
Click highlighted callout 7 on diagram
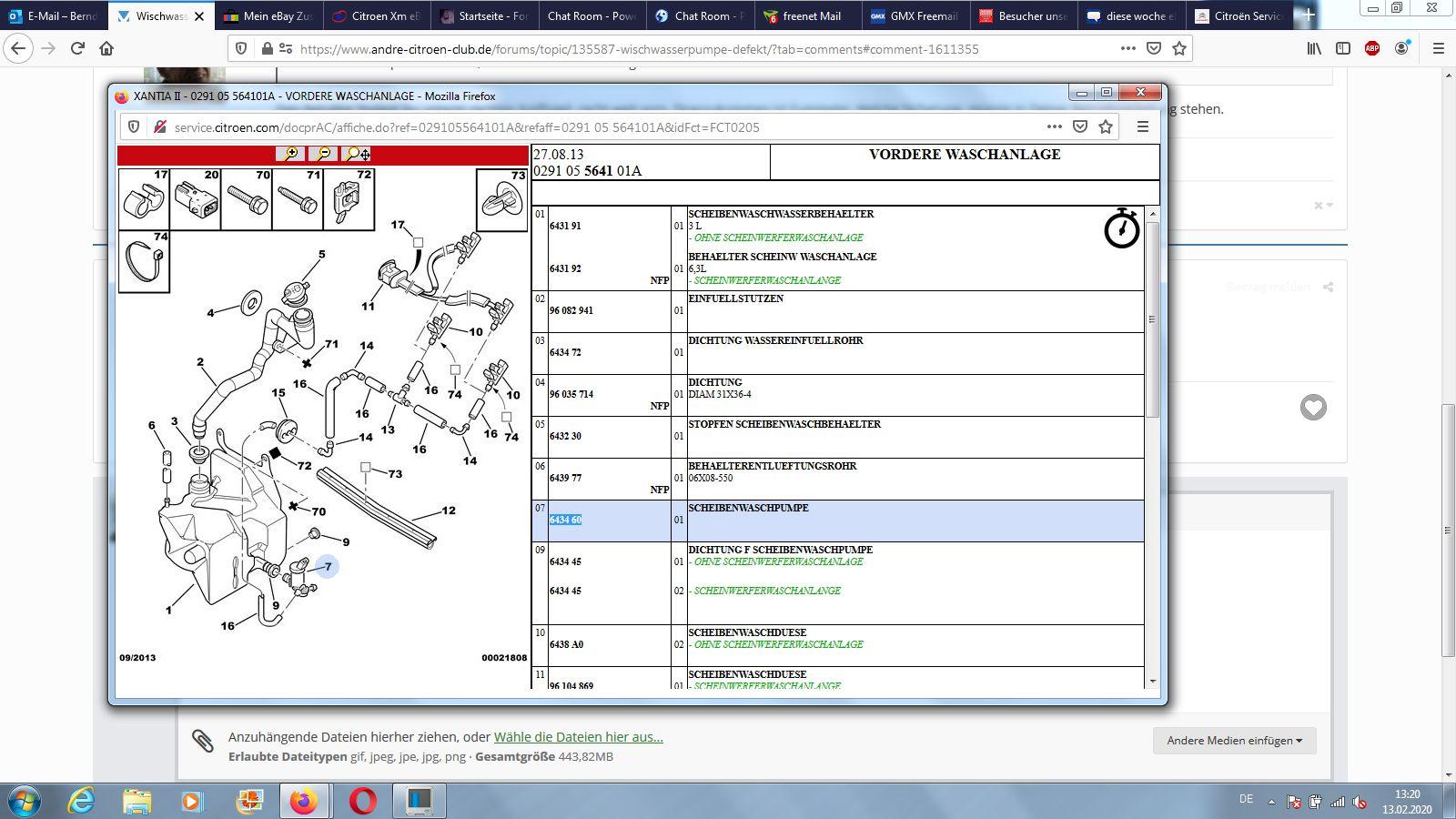coord(327,567)
